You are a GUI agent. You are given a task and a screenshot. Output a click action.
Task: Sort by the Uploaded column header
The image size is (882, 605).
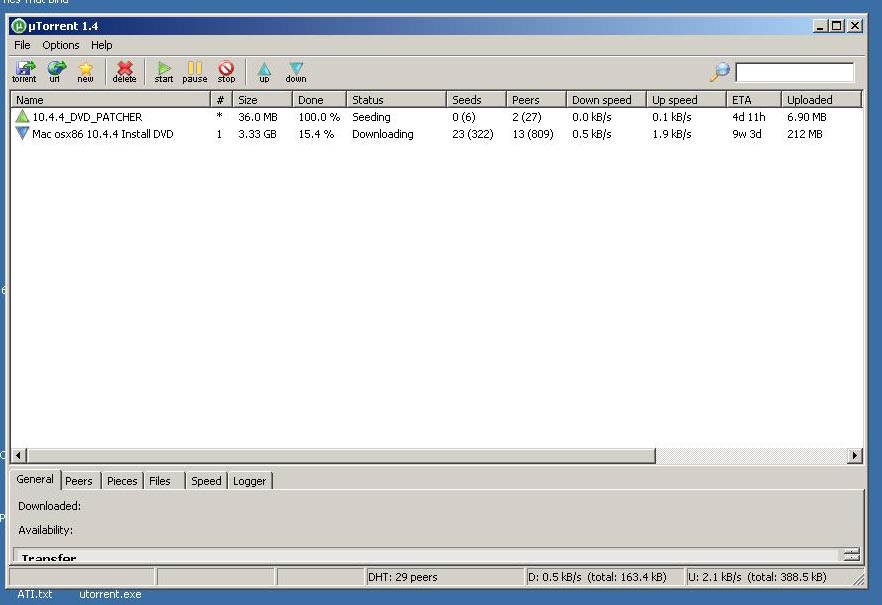pyautogui.click(x=821, y=100)
